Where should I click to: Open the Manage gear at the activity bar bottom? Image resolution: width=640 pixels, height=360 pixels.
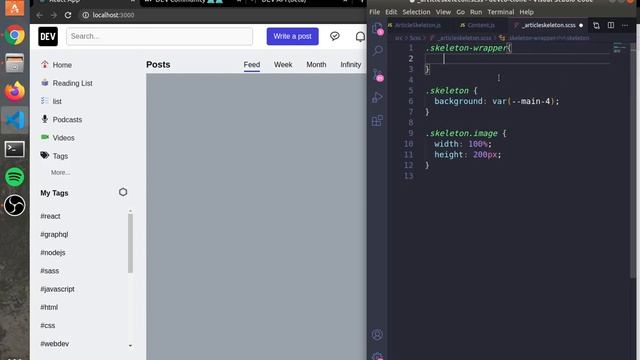377,356
